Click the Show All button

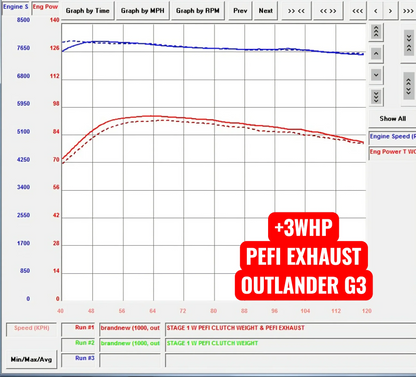click(393, 119)
